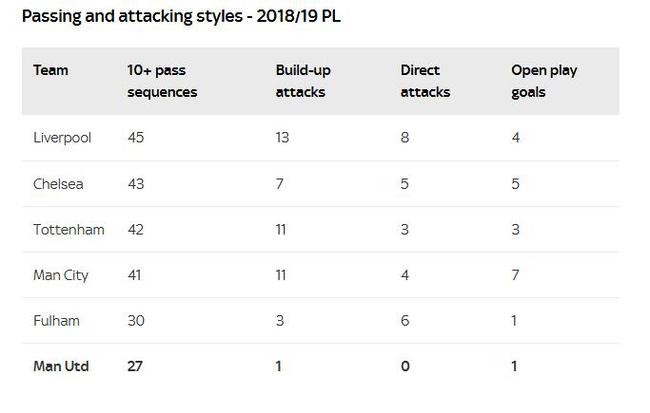Click the Liverpool team name
Screen dimensions: 650x413
pos(62,138)
